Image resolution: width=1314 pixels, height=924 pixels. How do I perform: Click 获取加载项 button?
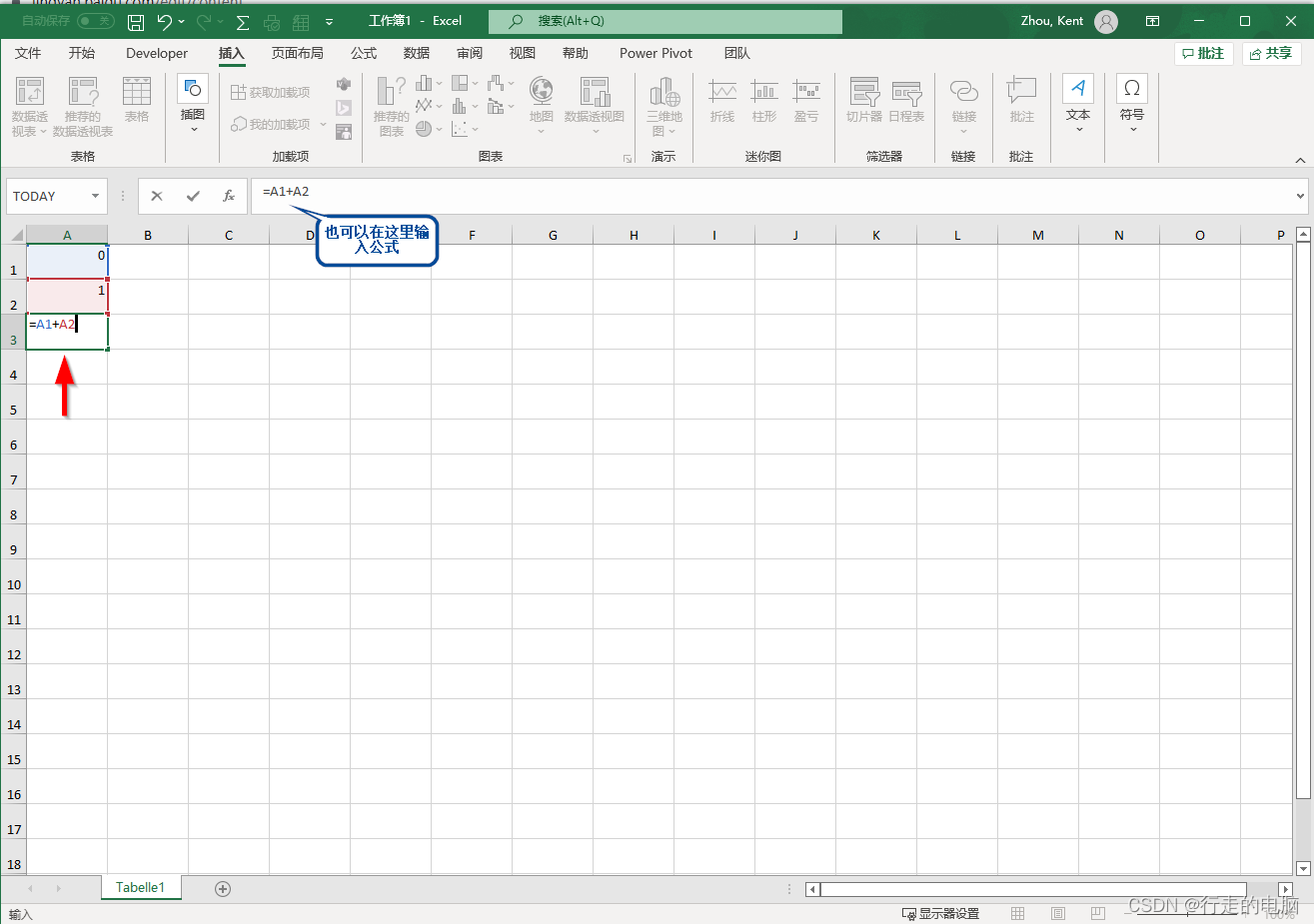click(271, 92)
